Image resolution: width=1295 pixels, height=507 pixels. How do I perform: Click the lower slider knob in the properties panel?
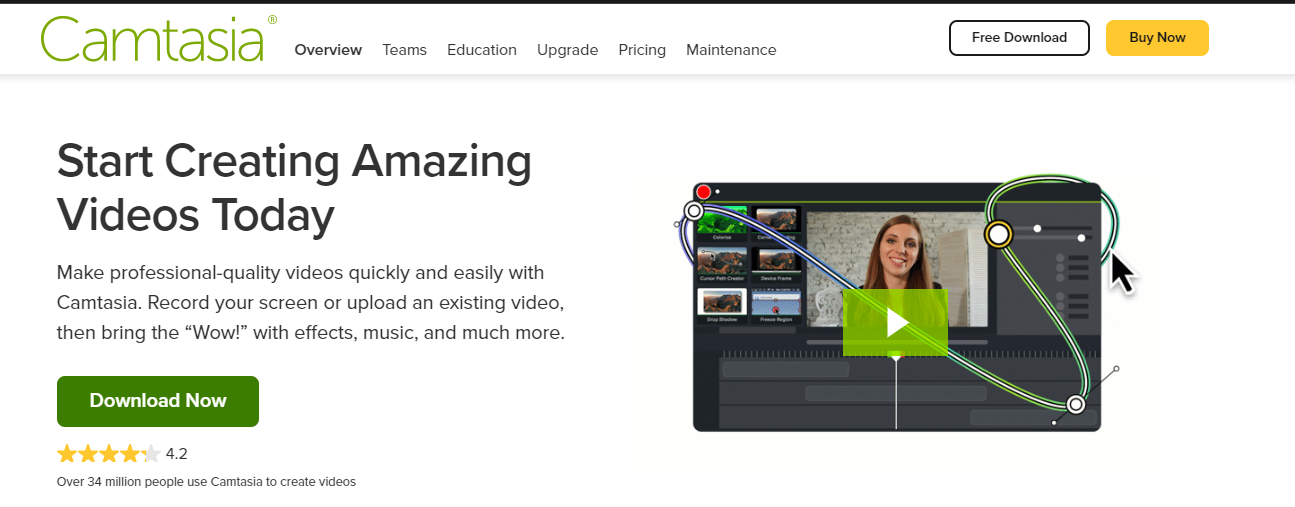click(1081, 238)
